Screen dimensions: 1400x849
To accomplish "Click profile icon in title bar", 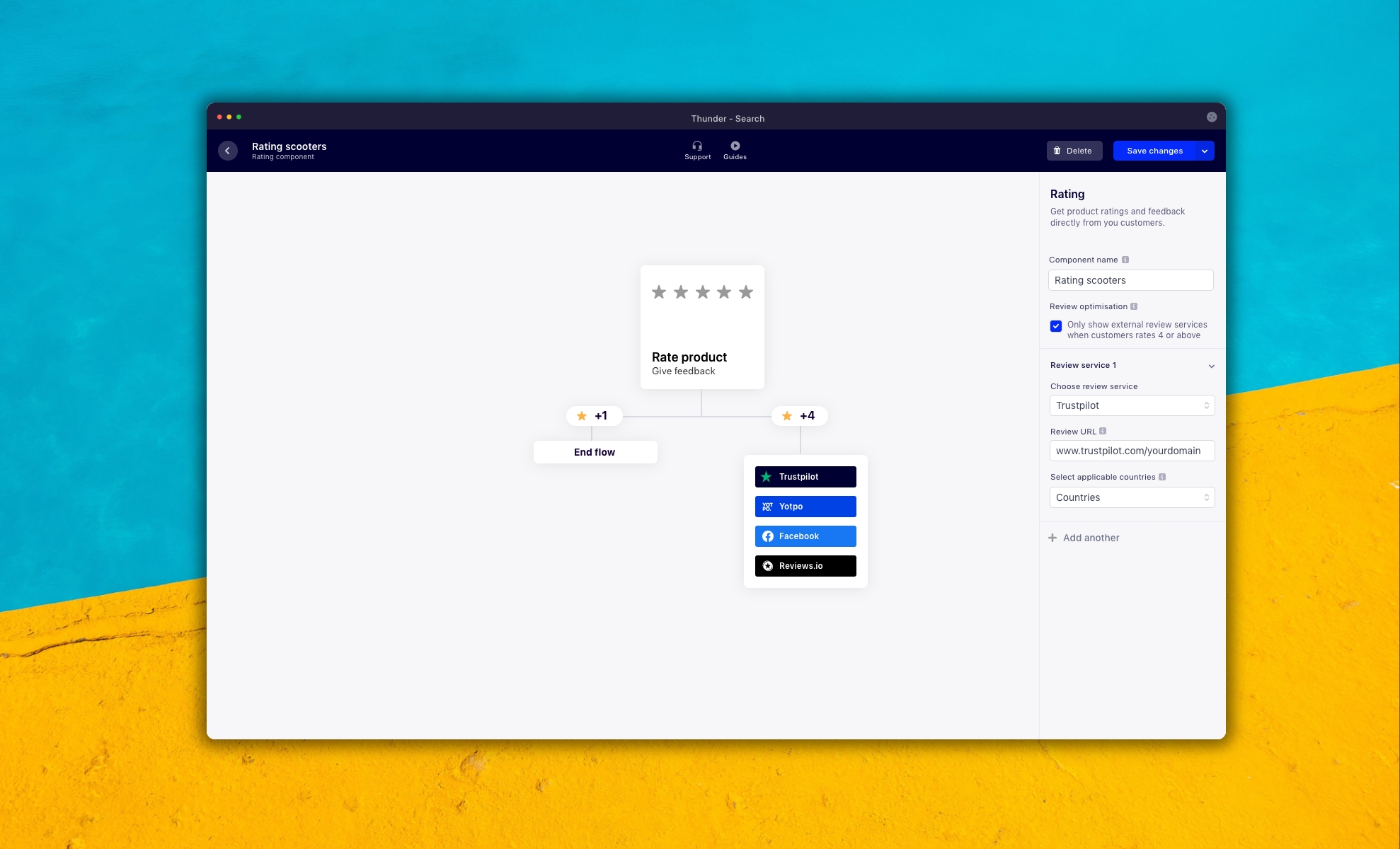I will click(1211, 117).
